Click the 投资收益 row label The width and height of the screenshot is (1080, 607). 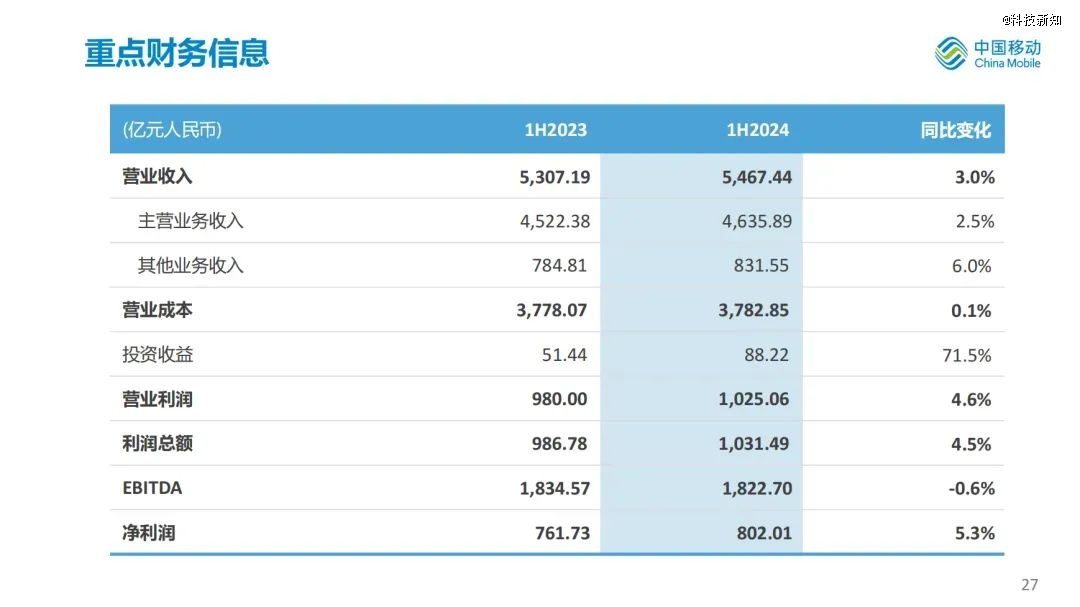[x=158, y=354]
